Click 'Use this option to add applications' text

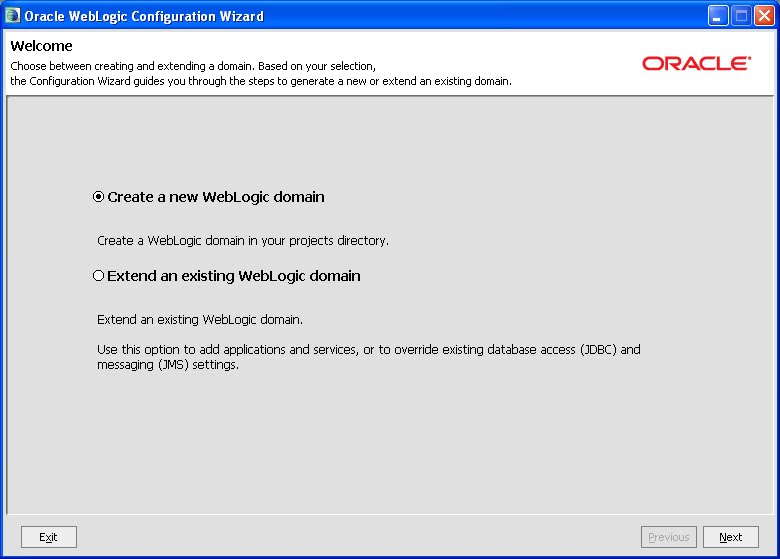pos(369,357)
